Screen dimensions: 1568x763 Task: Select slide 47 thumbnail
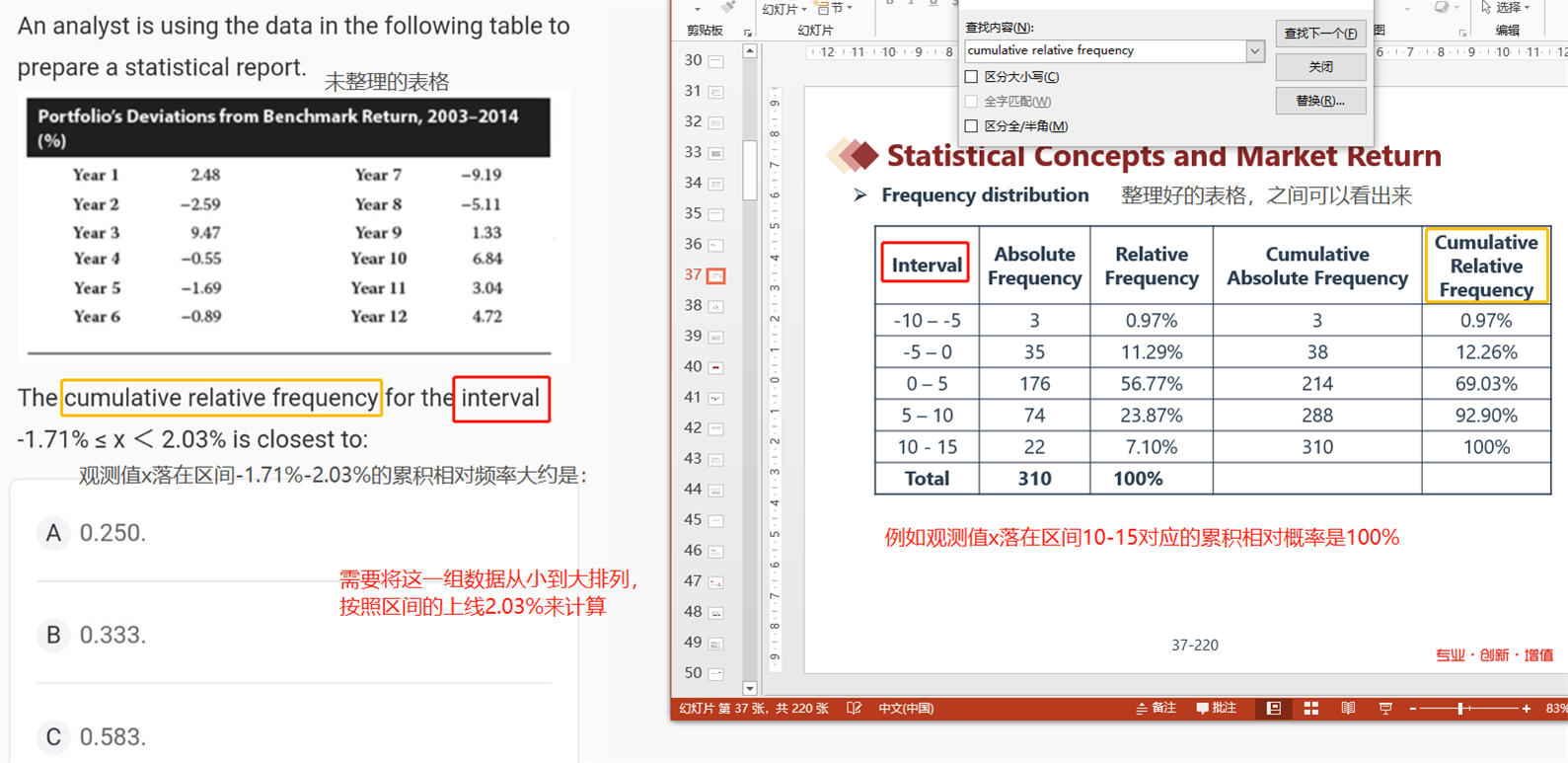pyautogui.click(x=716, y=581)
